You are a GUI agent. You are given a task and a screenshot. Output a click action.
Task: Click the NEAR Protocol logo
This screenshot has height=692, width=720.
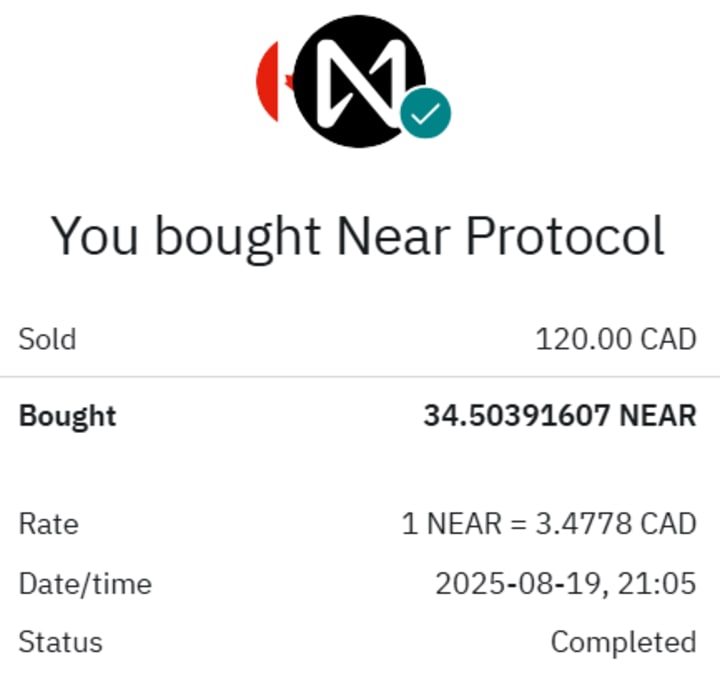pos(360,80)
